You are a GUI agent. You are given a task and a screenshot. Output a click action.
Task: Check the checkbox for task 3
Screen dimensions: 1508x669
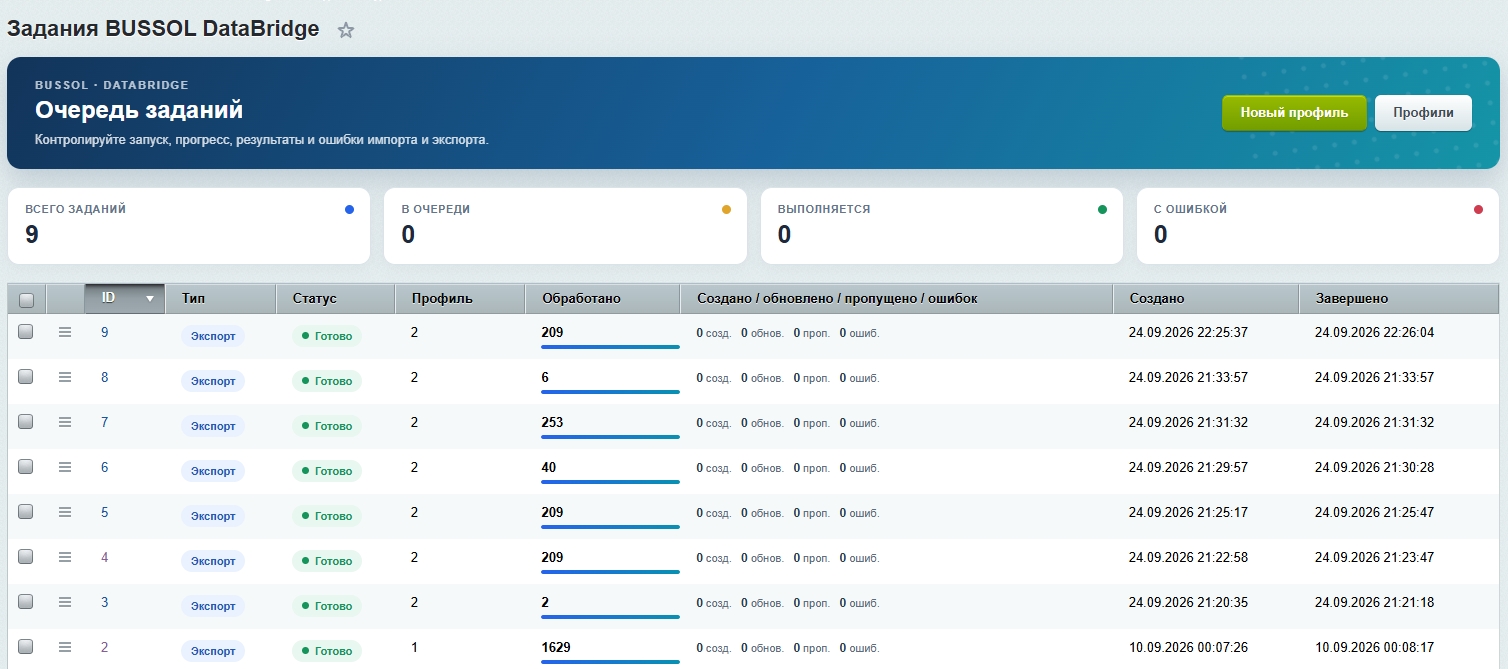[x=26, y=602]
